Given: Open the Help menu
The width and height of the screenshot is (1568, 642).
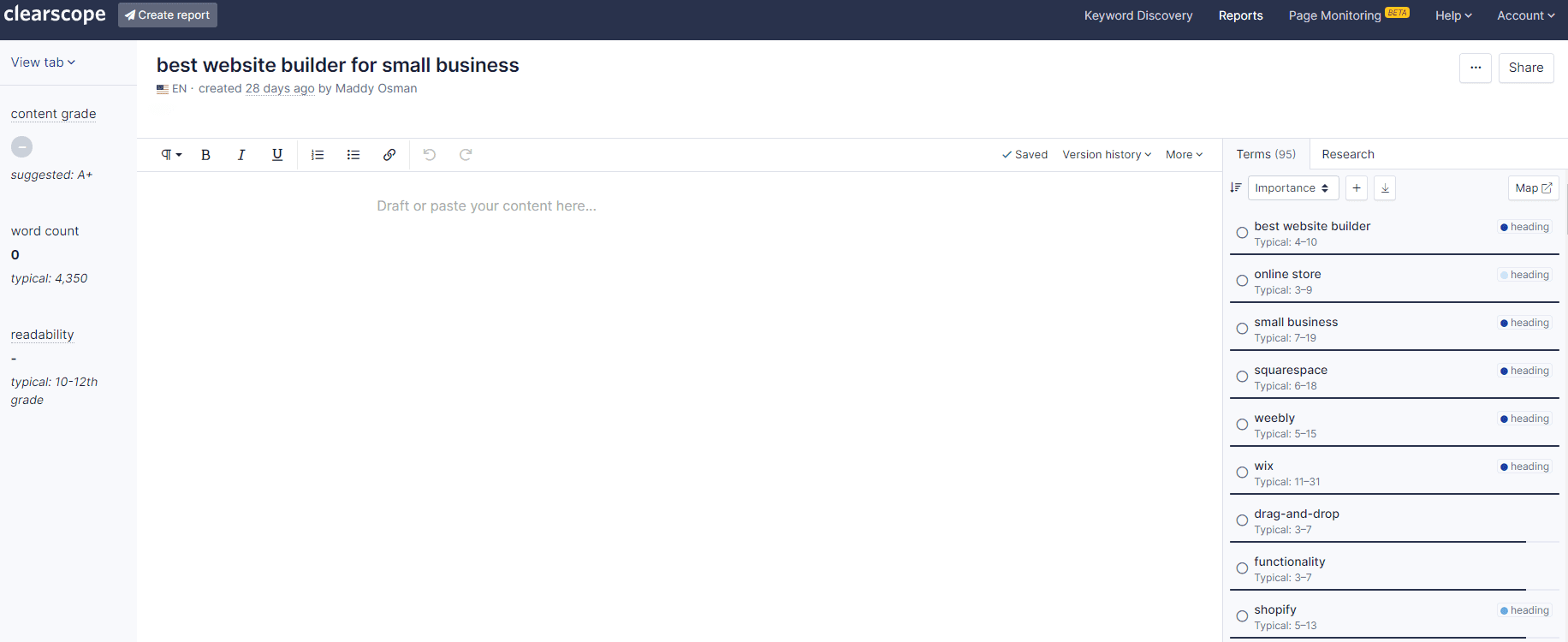Looking at the screenshot, I should point(1453,15).
